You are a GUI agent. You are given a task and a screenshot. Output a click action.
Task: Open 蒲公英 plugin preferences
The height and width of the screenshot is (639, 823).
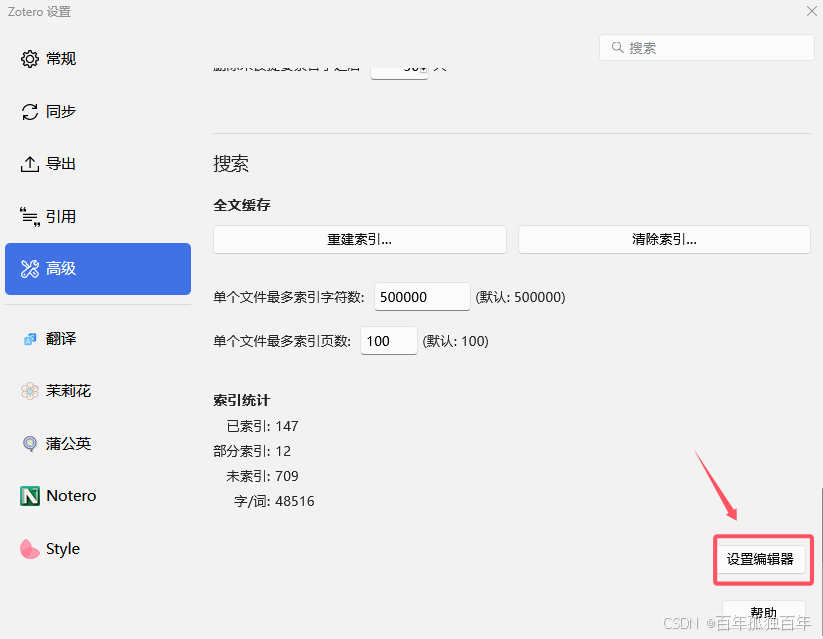[98, 444]
